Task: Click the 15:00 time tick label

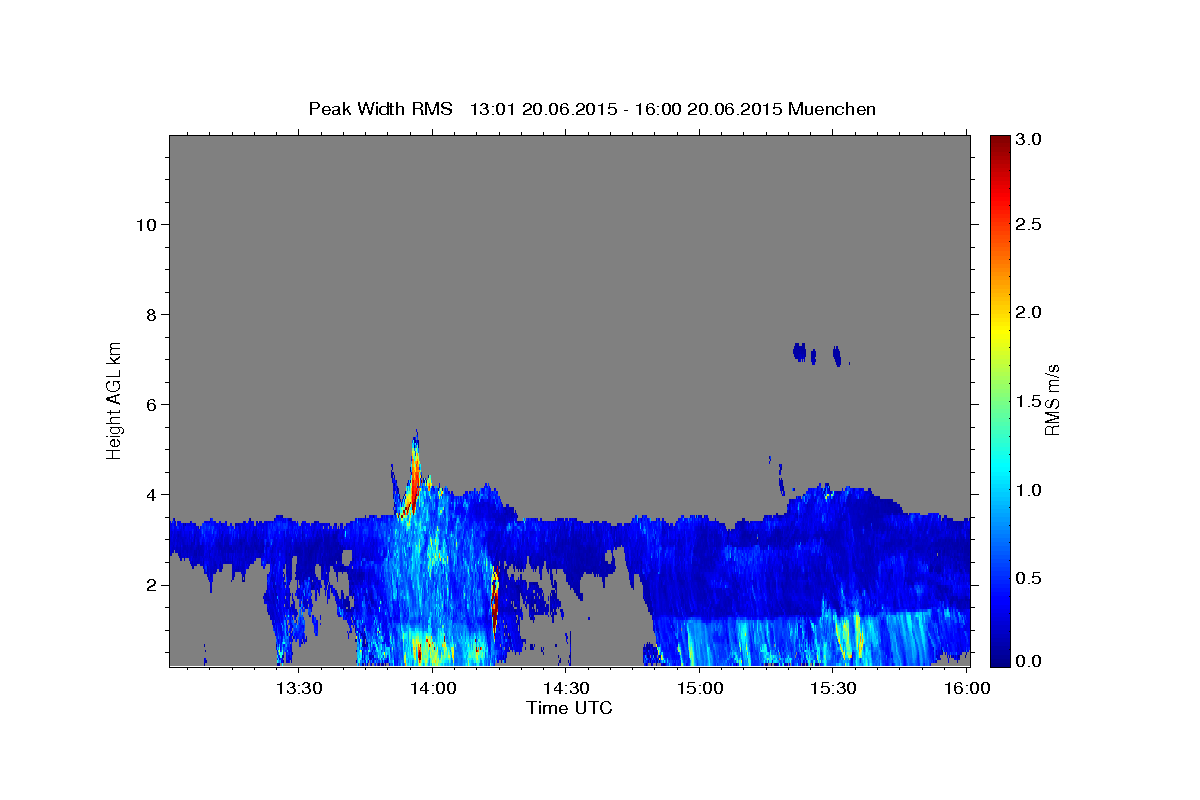Action: point(699,688)
